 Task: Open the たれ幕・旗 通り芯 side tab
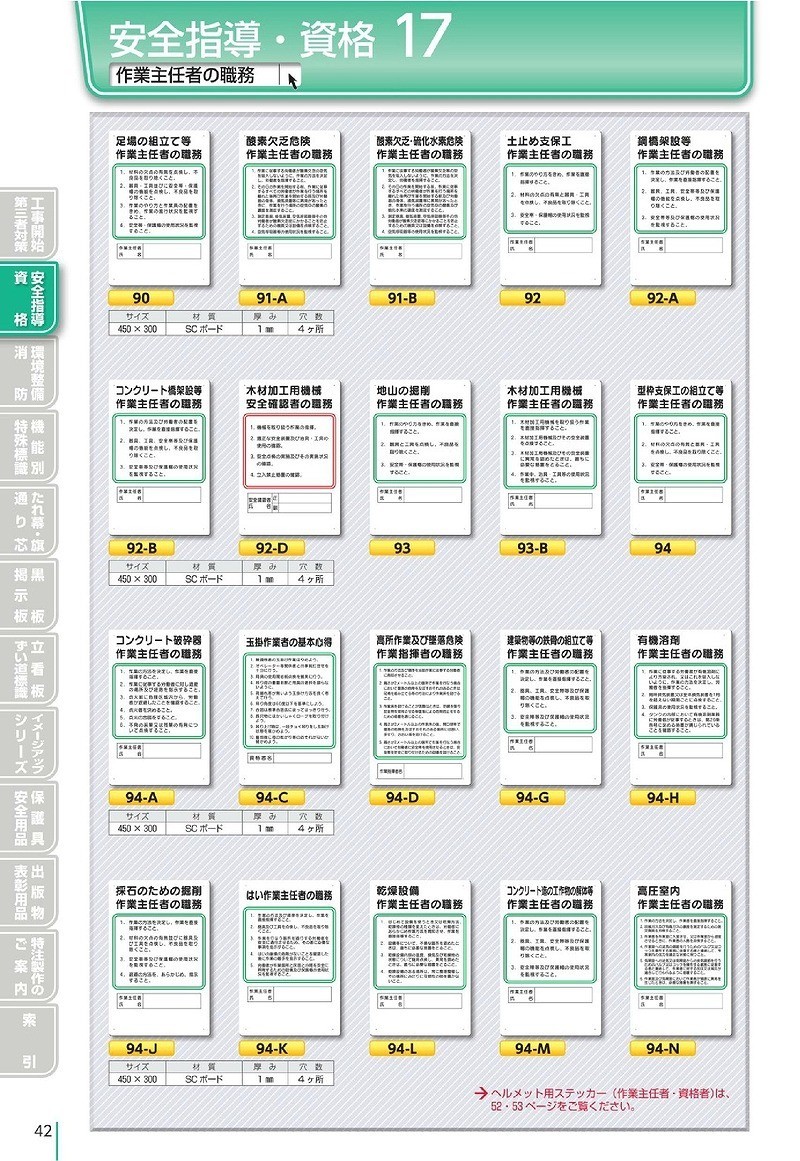pos(28,521)
